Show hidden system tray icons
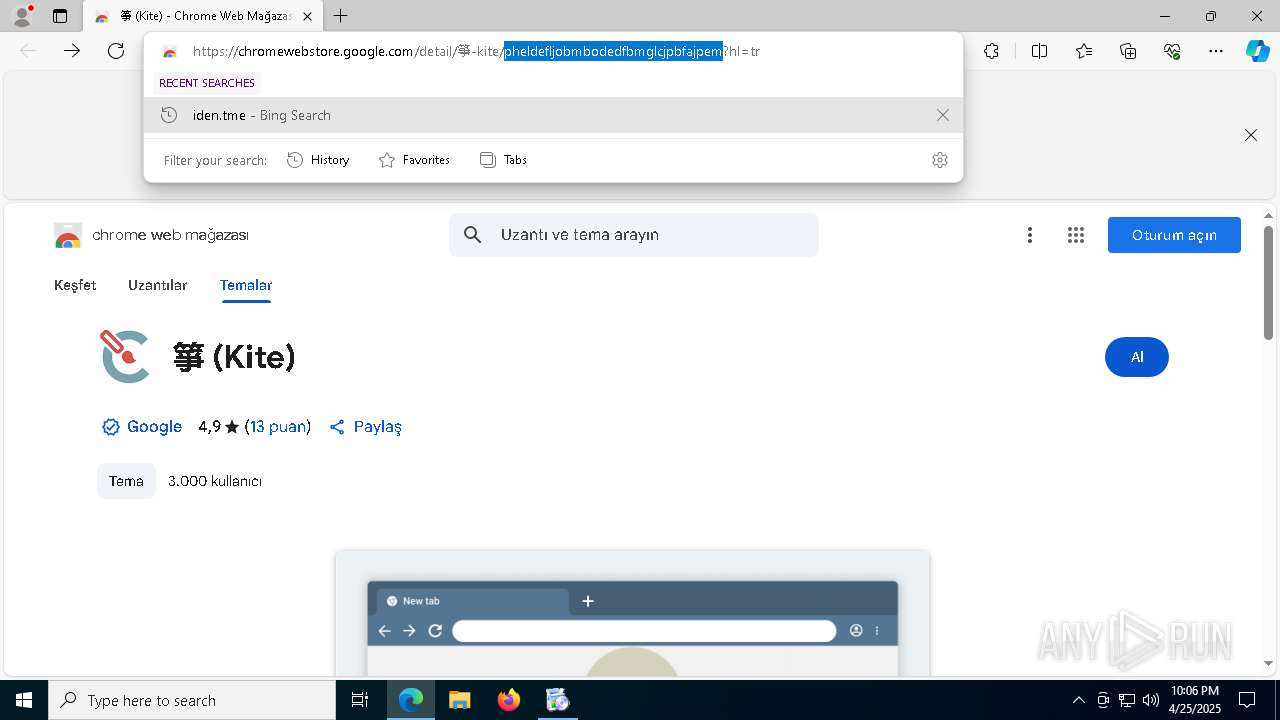This screenshot has height=720, width=1280. coord(1078,700)
